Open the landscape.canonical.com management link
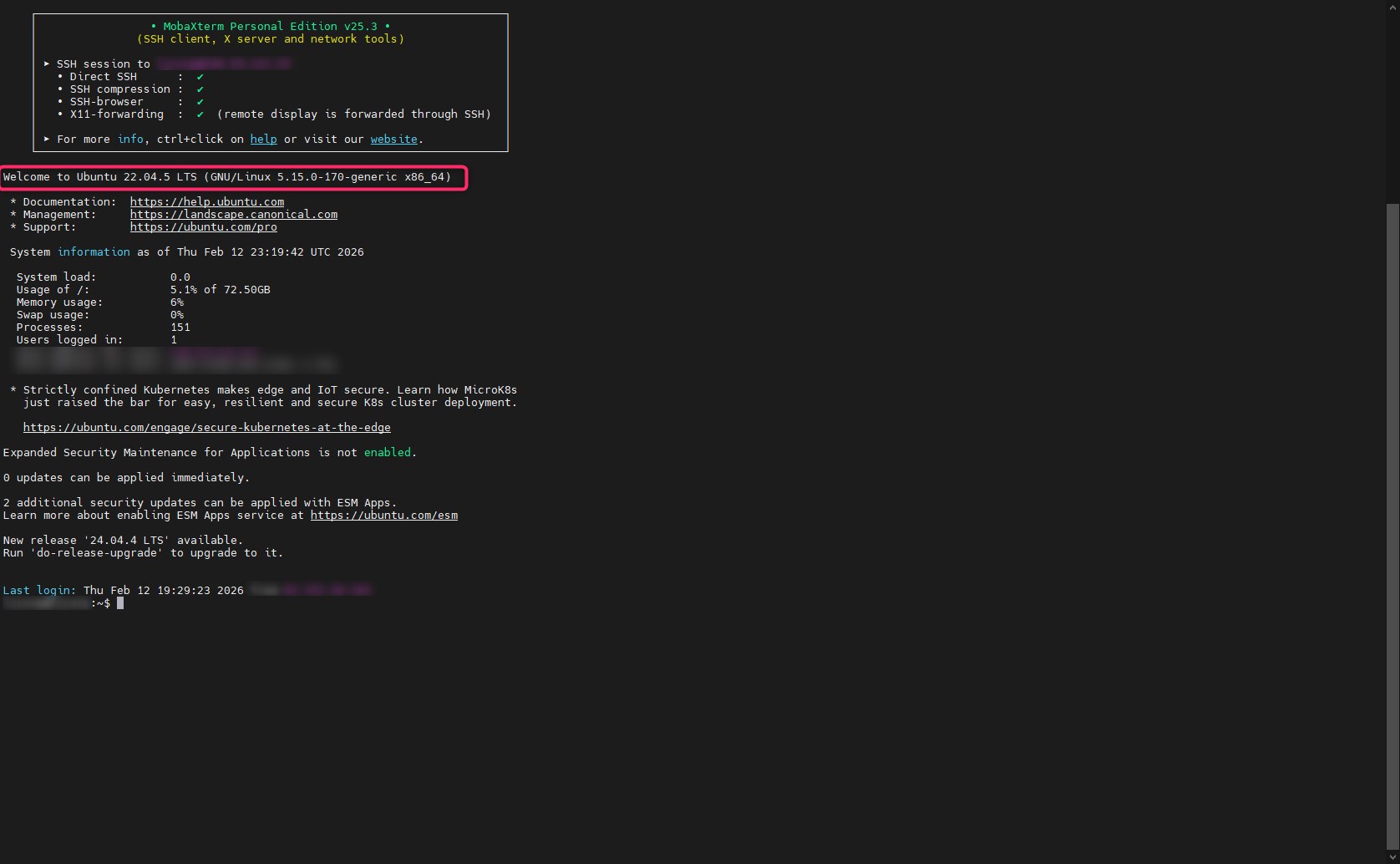The height and width of the screenshot is (864, 1400). point(233,215)
